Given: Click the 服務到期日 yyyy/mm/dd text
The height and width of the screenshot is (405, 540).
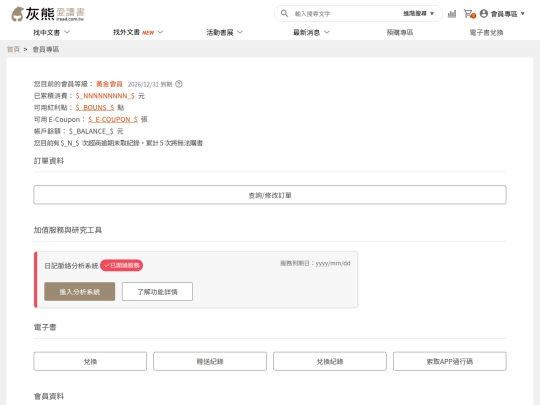Looking at the screenshot, I should (x=315, y=263).
